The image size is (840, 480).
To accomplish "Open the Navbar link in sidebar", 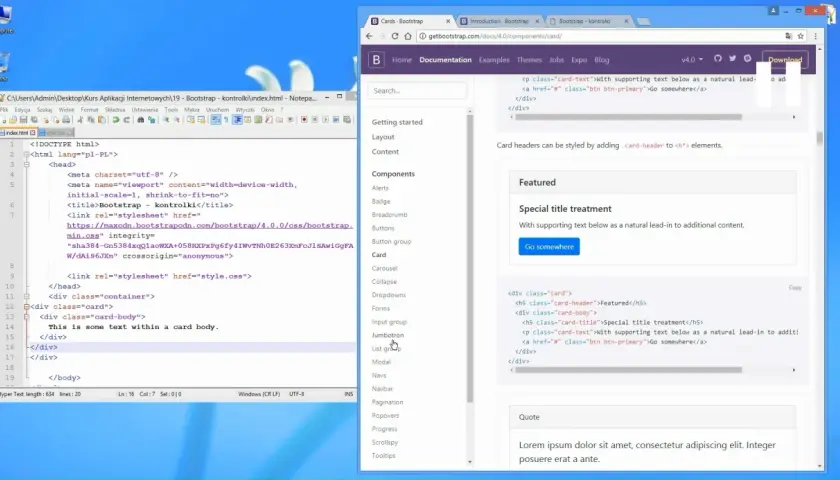I will click(x=382, y=388).
